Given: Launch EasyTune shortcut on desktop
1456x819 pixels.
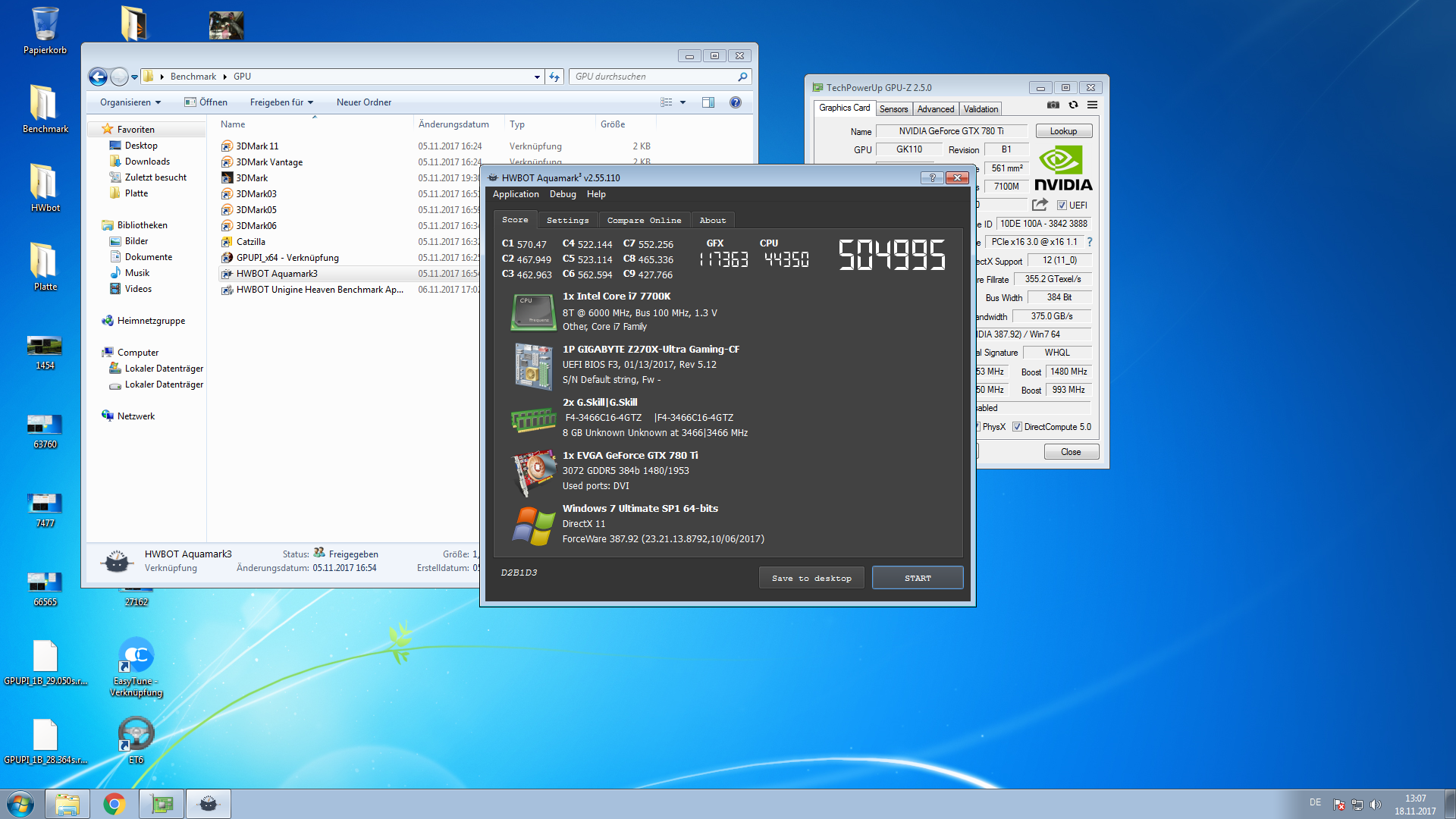Looking at the screenshot, I should (136, 667).
